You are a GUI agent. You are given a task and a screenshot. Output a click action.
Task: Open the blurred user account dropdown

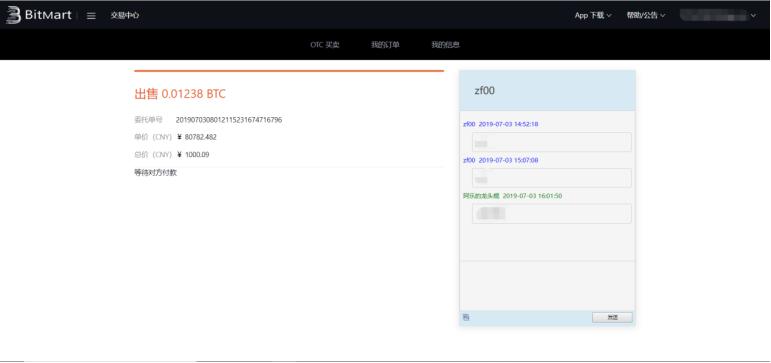pyautogui.click(x=718, y=16)
